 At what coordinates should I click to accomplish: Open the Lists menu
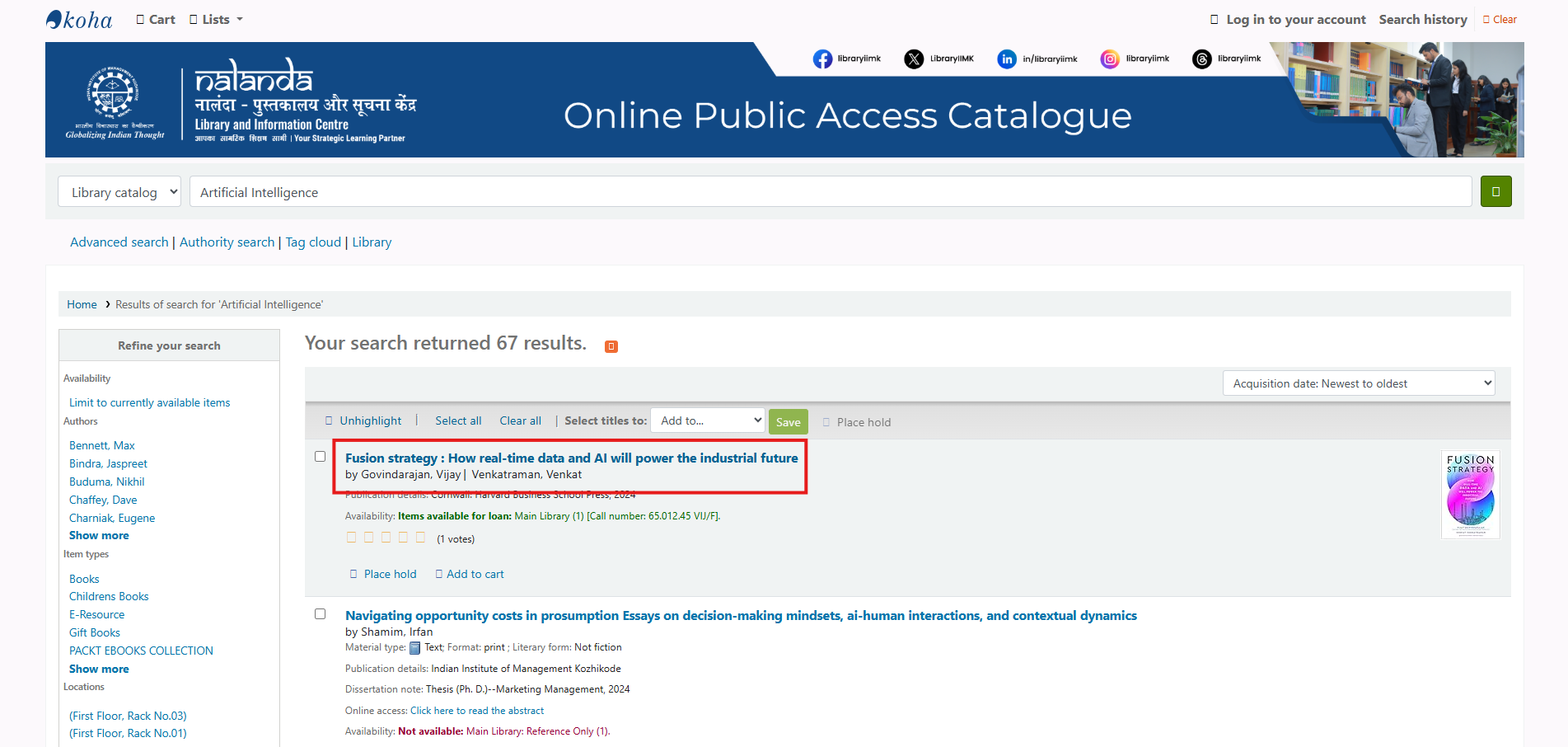coord(217,20)
